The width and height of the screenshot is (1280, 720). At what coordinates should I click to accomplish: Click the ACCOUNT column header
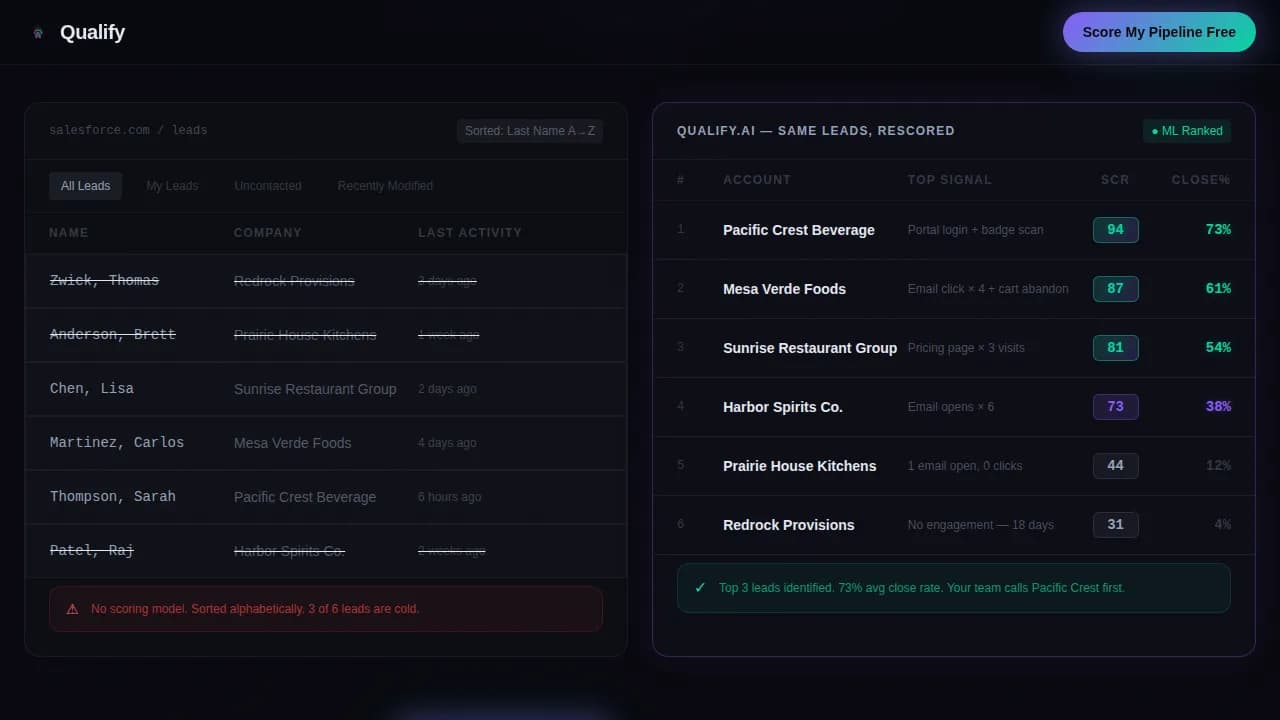[x=757, y=180]
